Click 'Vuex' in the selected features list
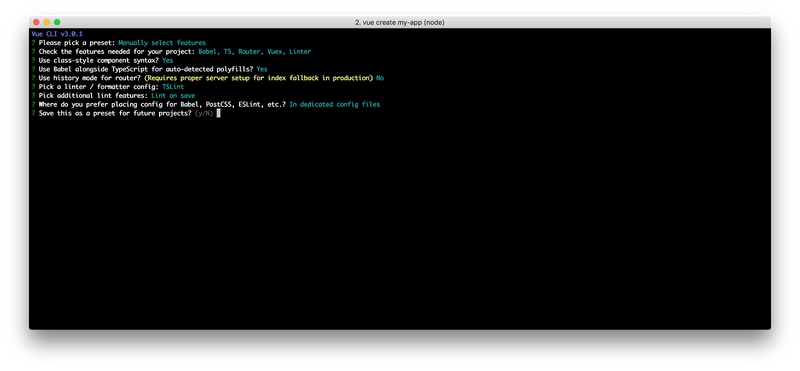Viewport: 800px width, 371px height. 274,52
